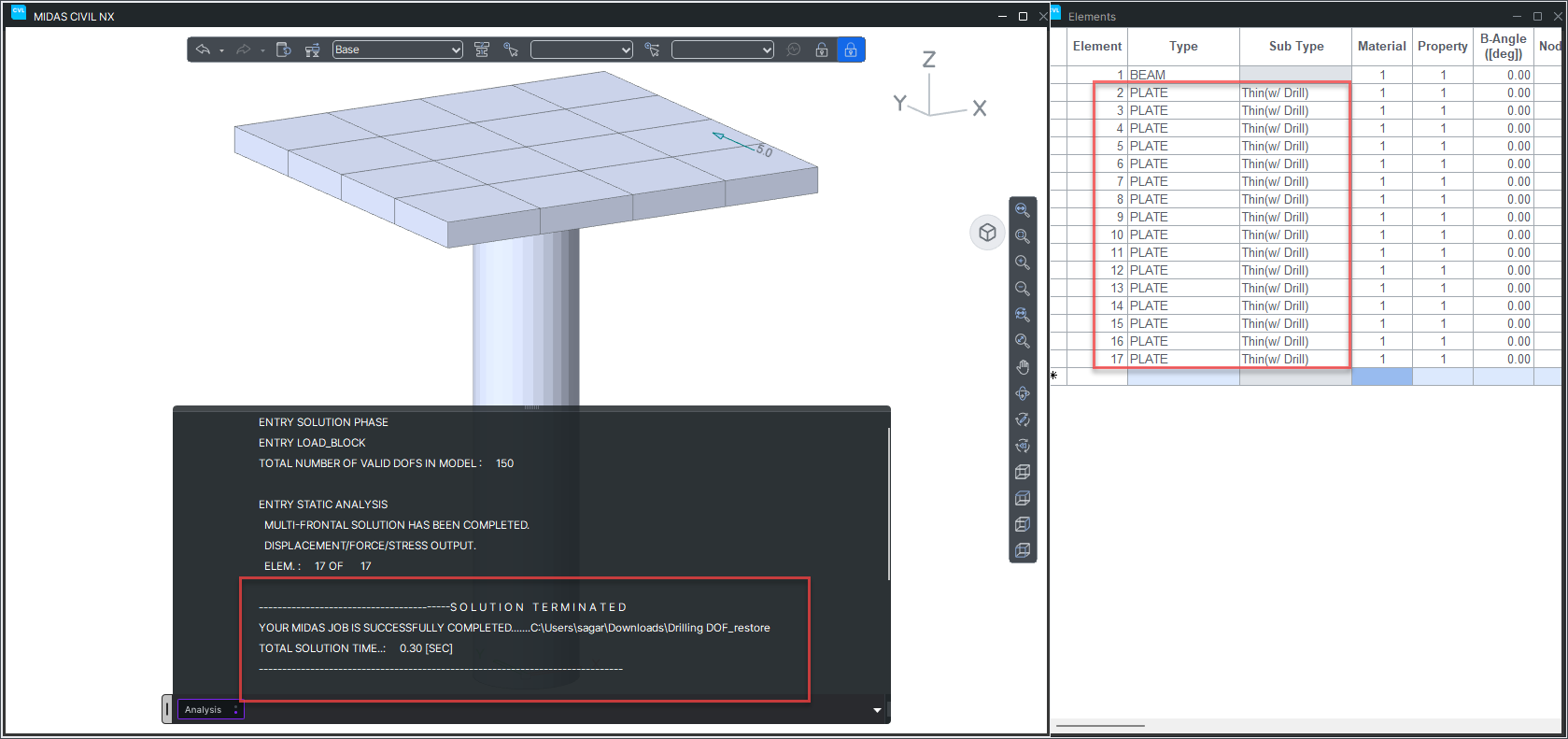Image resolution: width=1568 pixels, height=739 pixels.
Task: Select Material cell of element 12
Action: pos(1382,270)
